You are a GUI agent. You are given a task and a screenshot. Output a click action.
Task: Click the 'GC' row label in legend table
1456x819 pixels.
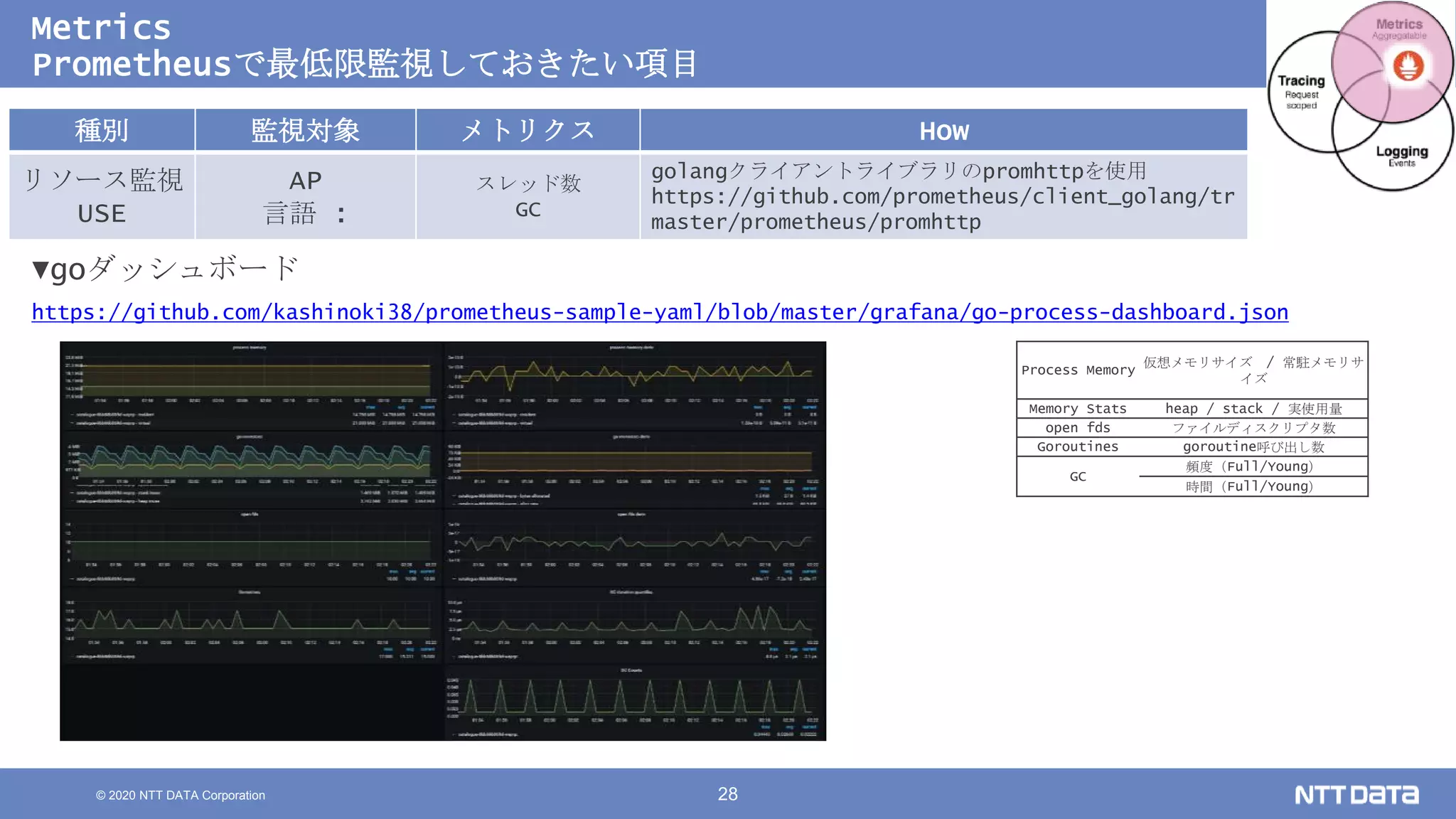(x=1078, y=477)
